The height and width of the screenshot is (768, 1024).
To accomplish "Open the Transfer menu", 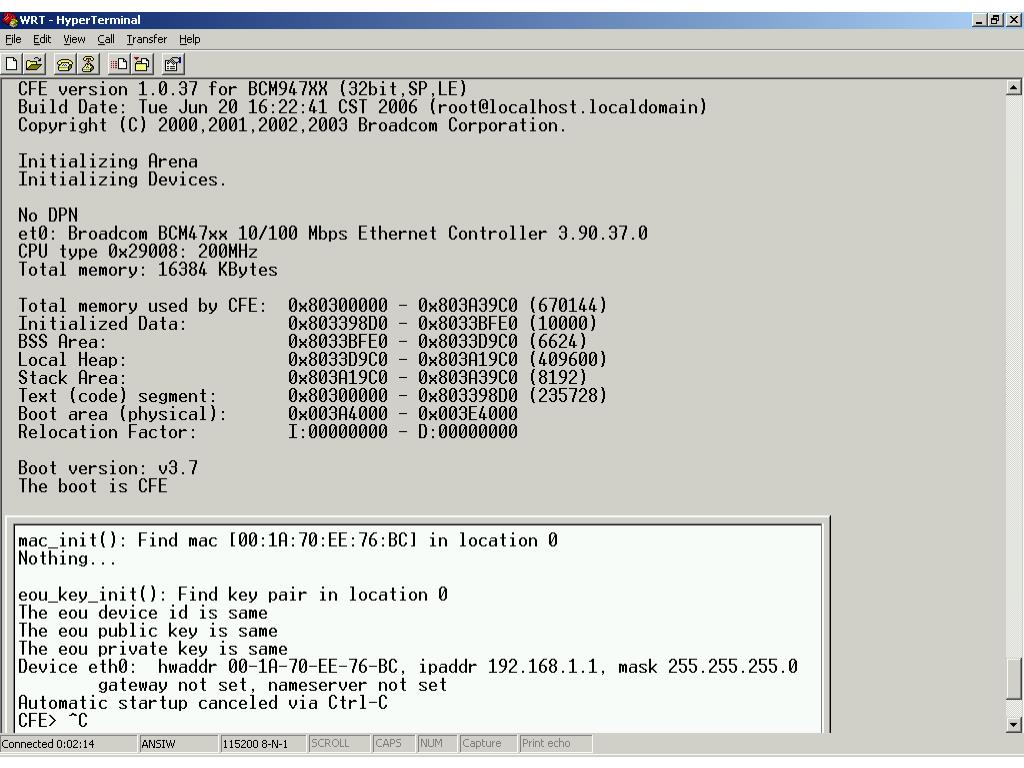I will pos(146,39).
